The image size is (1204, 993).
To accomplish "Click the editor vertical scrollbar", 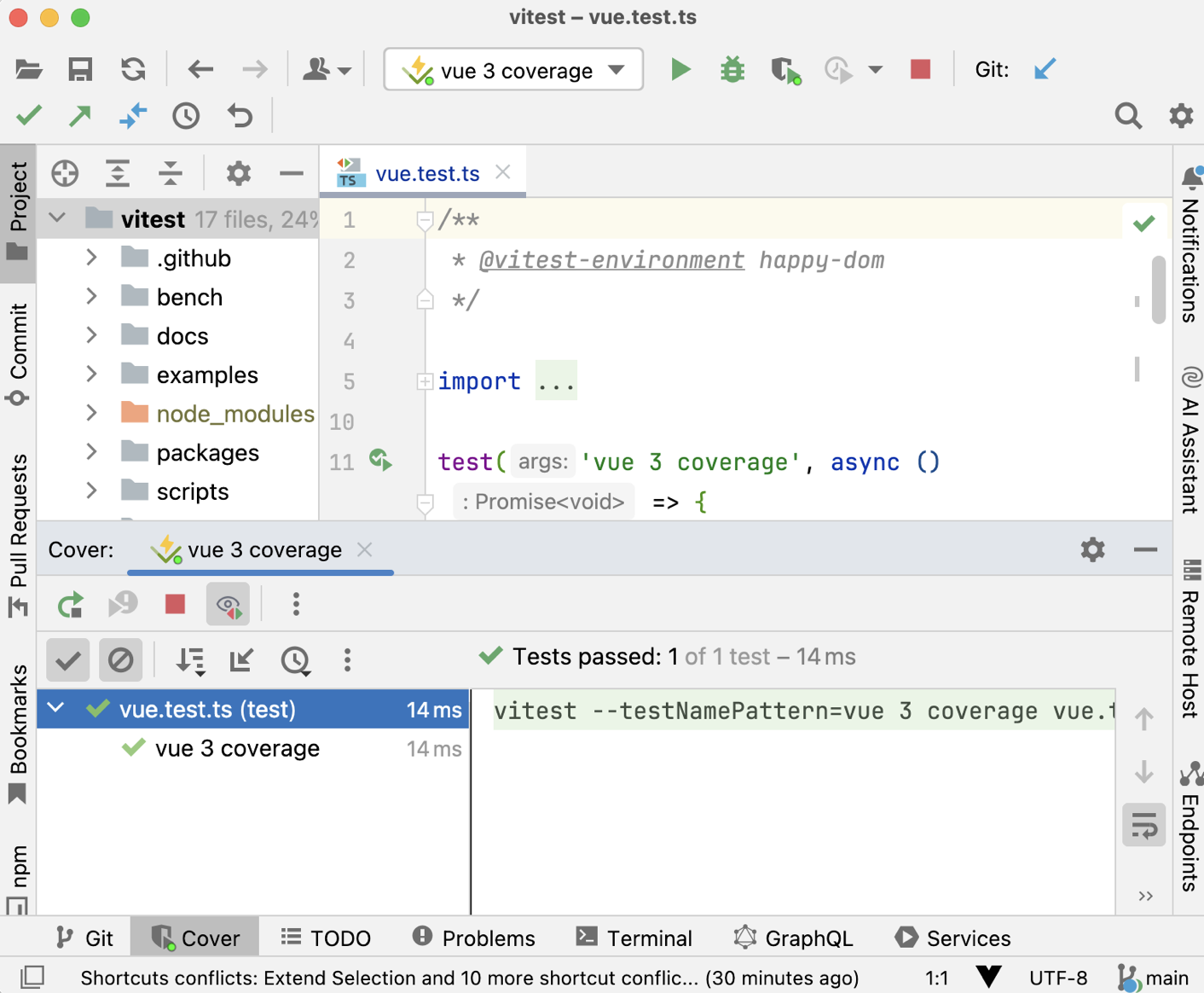I will coord(1158,290).
